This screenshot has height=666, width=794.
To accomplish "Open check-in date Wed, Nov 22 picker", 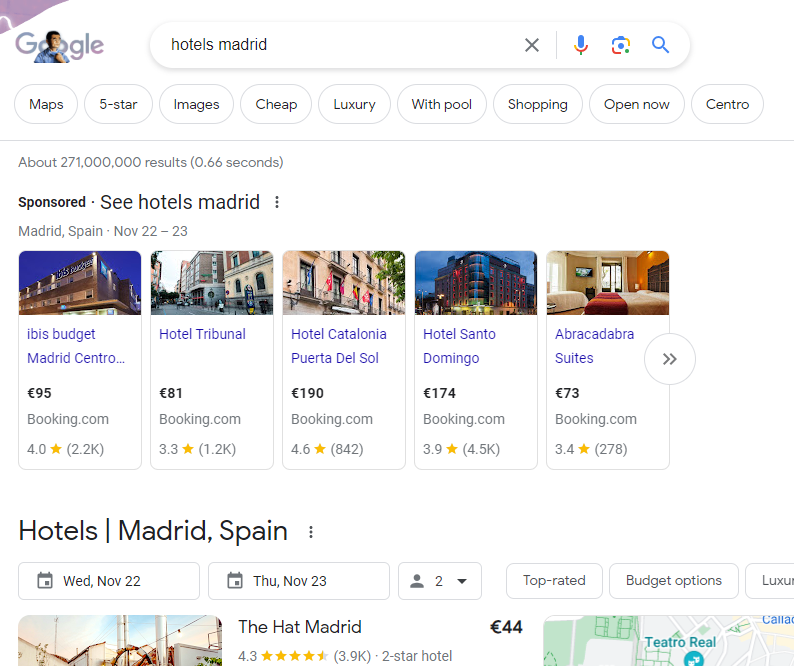I will coord(109,581).
